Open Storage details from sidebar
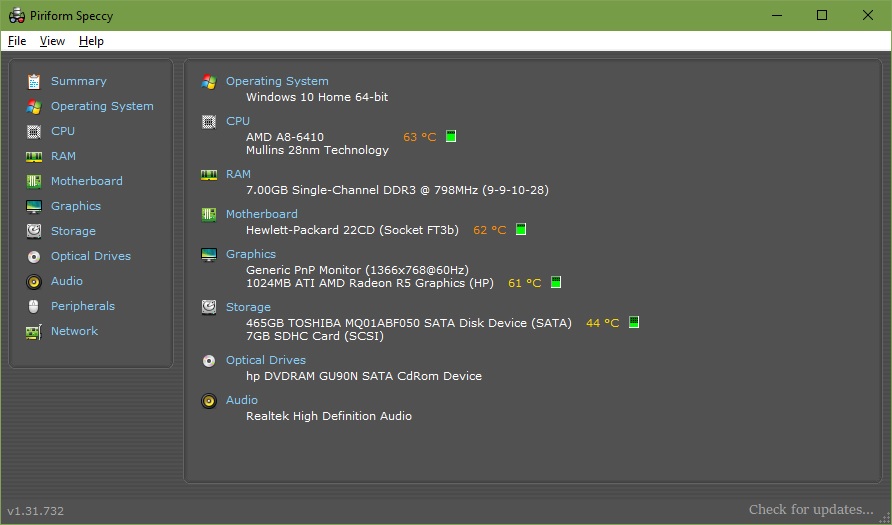 click(x=73, y=232)
